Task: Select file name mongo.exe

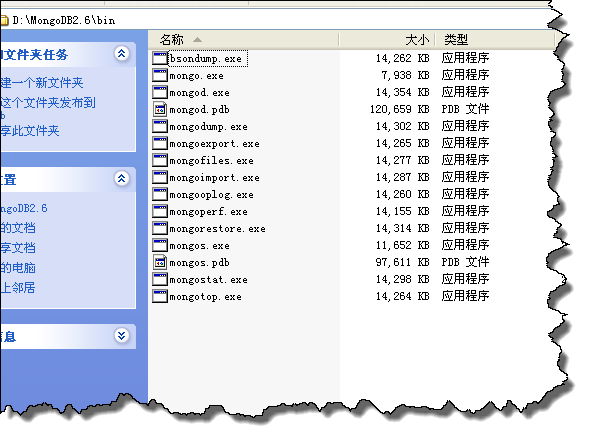Action: click(197, 76)
